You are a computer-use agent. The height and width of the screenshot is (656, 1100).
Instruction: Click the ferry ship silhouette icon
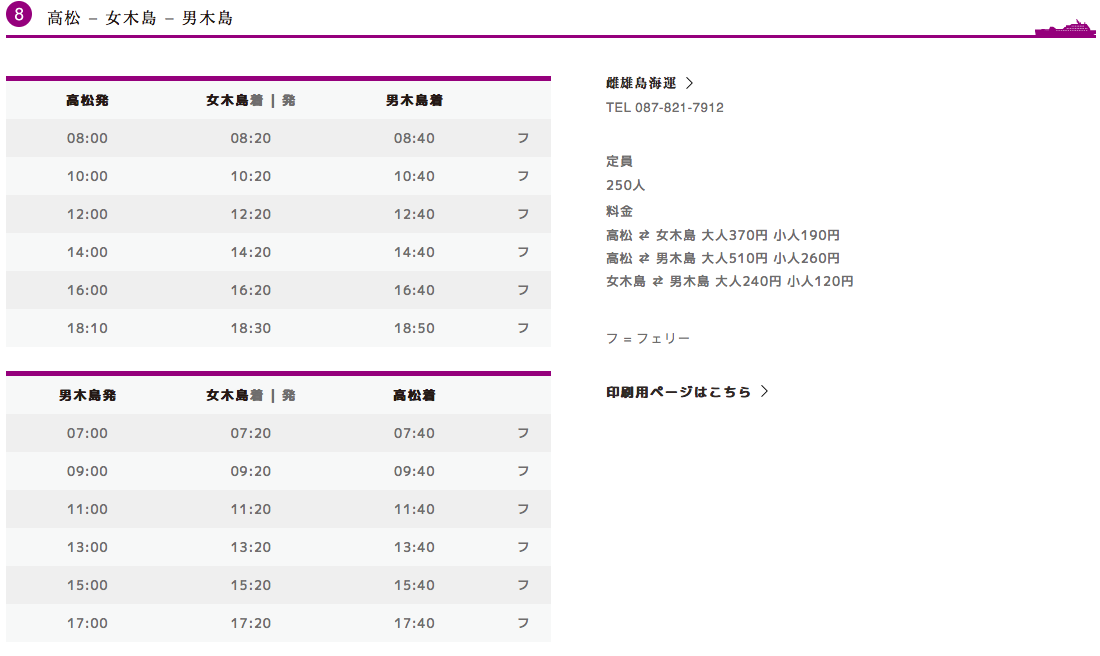1065,28
